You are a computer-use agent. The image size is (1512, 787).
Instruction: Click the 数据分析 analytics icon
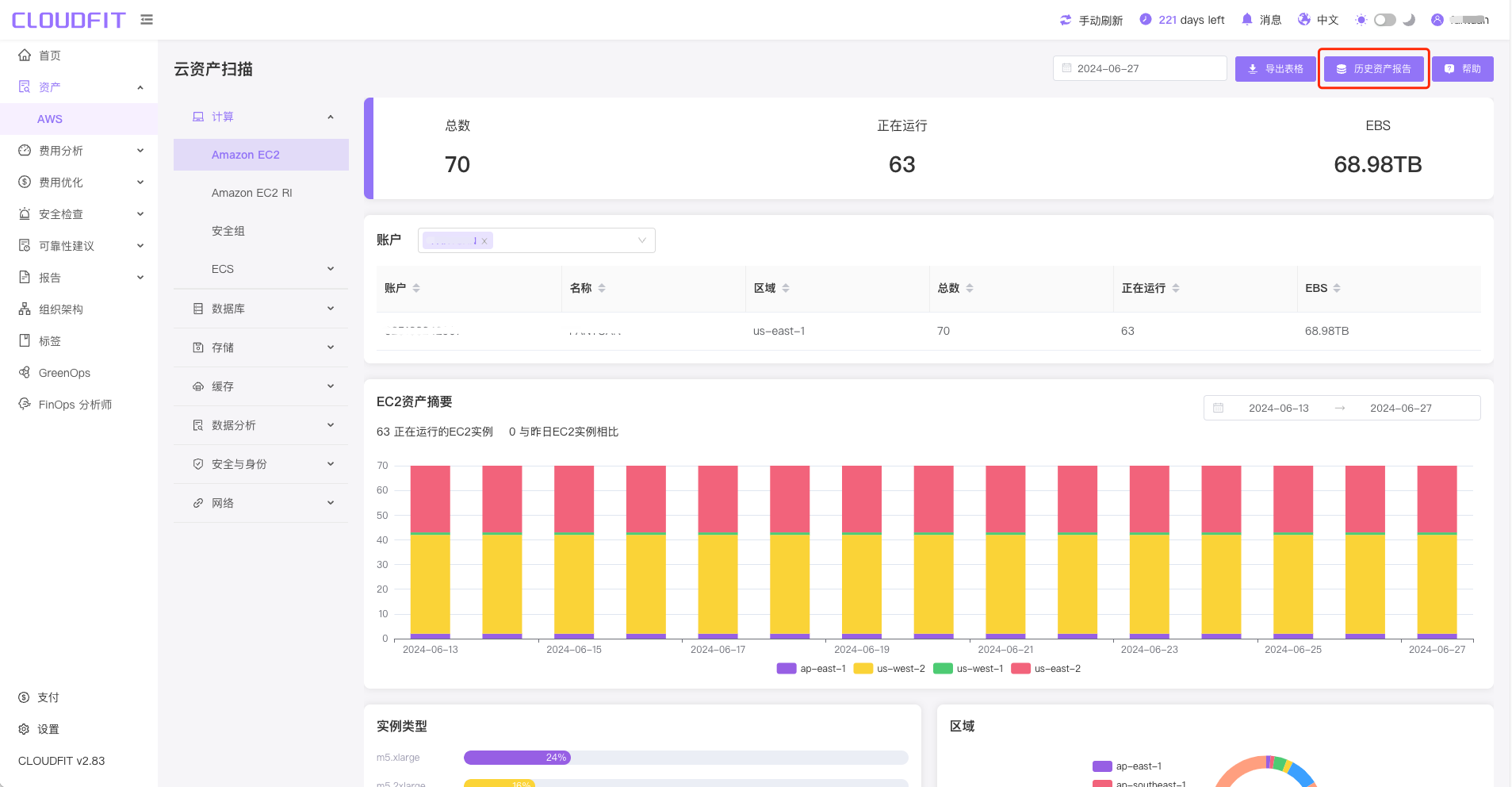tap(198, 425)
